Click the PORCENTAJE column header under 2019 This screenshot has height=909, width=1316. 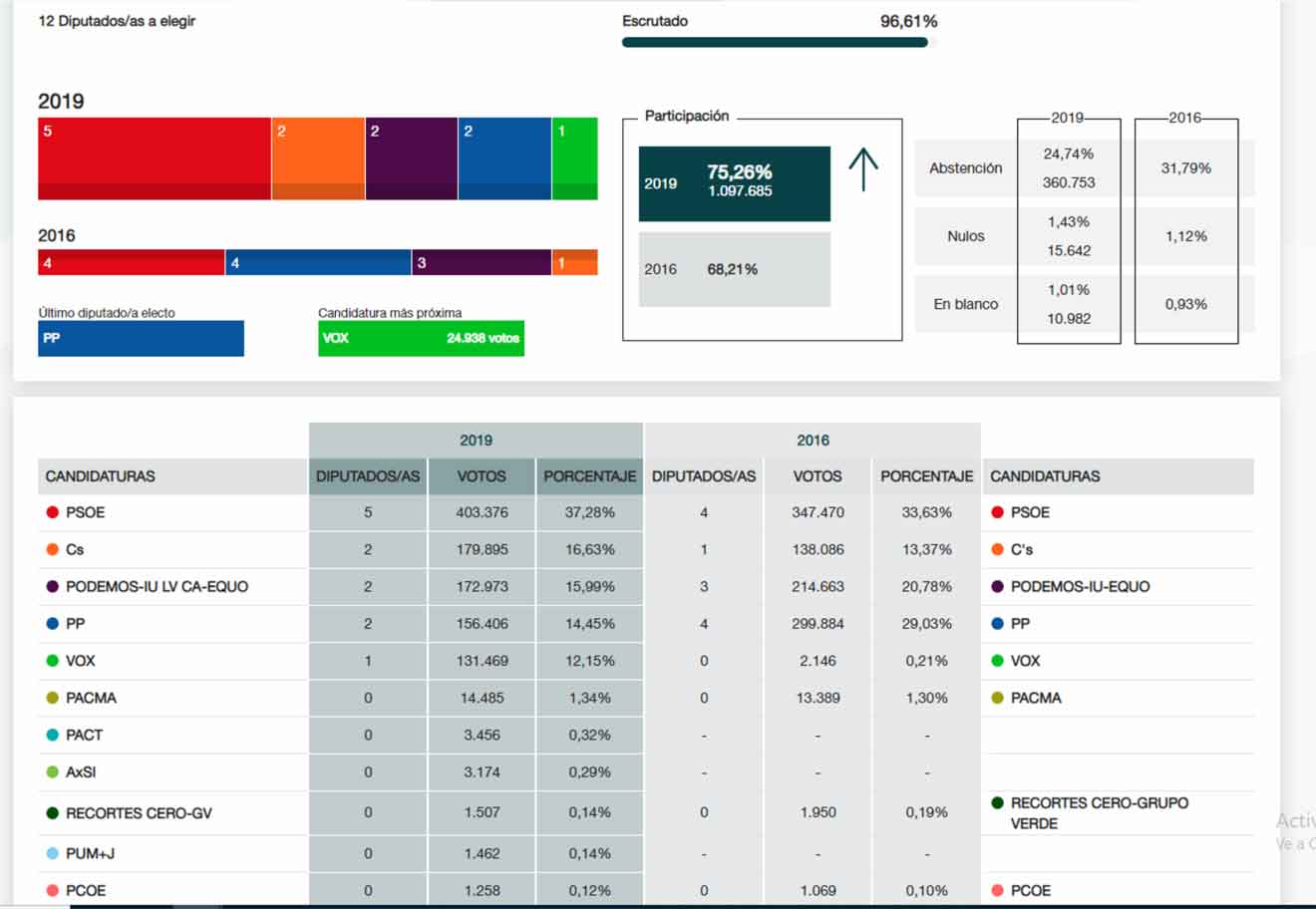pos(589,476)
